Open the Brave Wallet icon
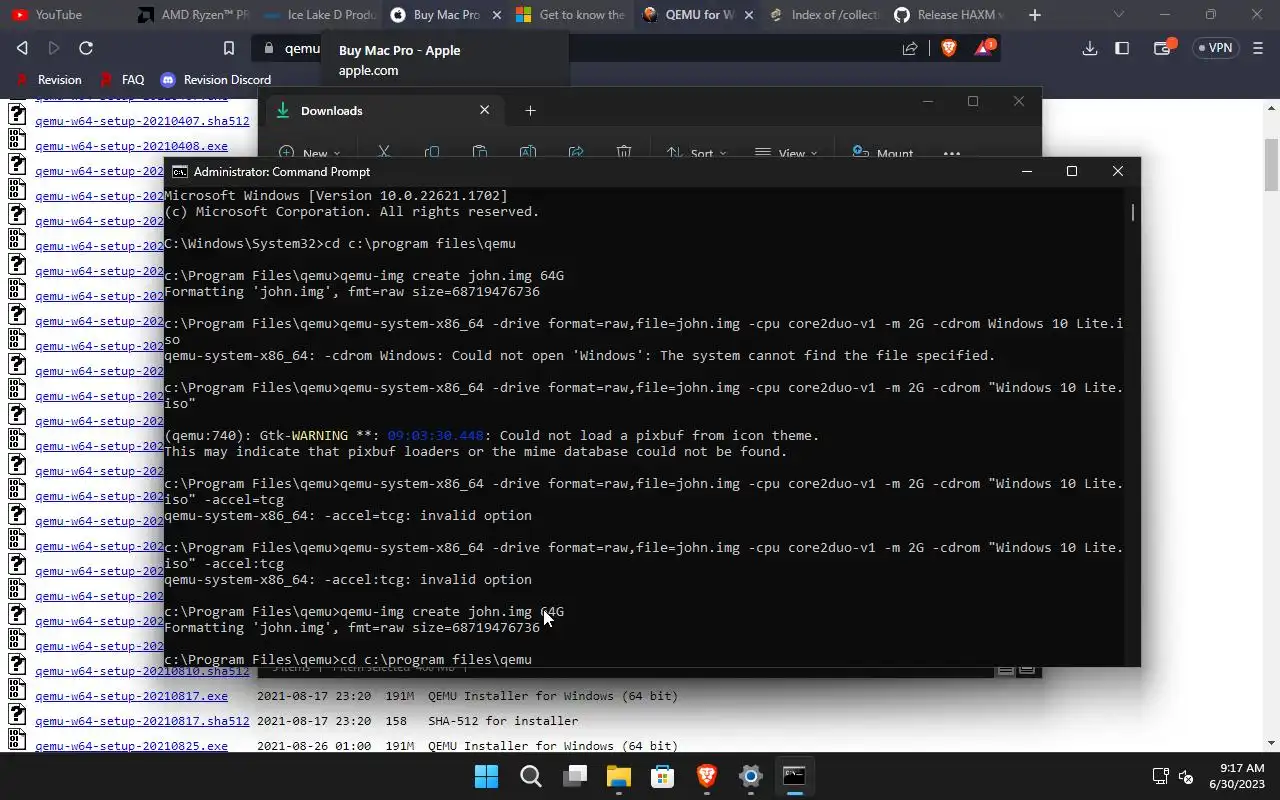 1163,48
